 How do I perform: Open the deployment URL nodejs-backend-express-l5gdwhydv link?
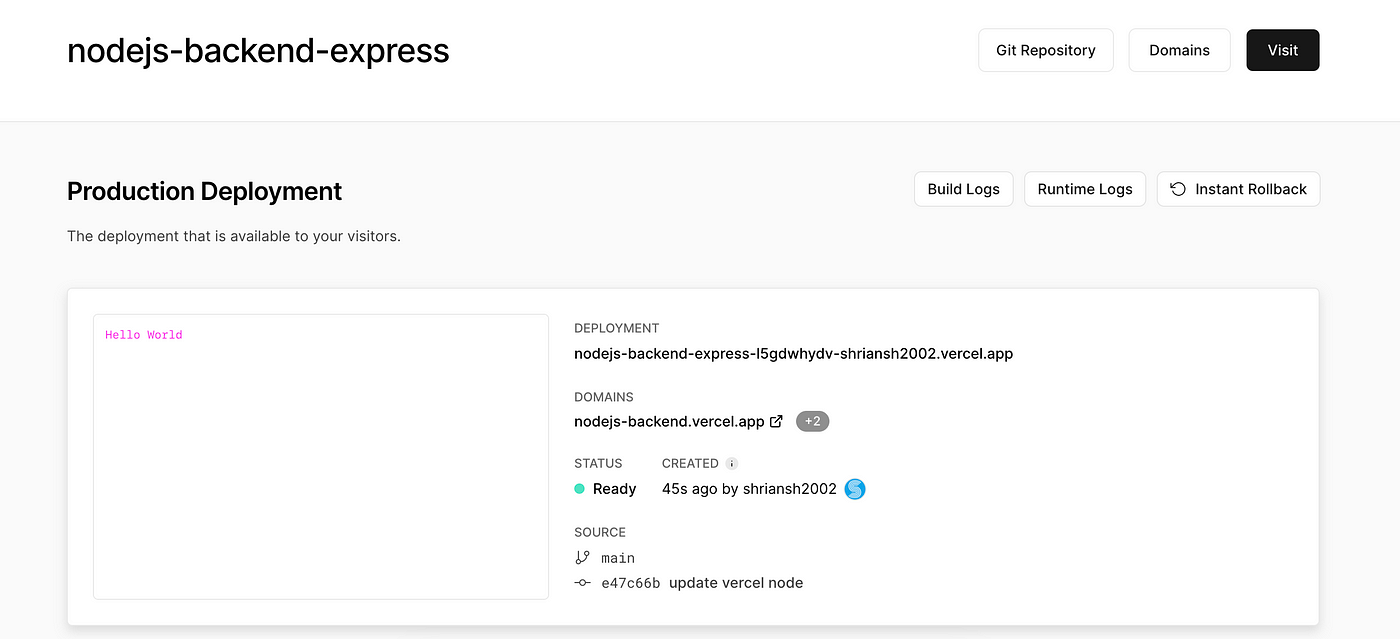click(794, 353)
